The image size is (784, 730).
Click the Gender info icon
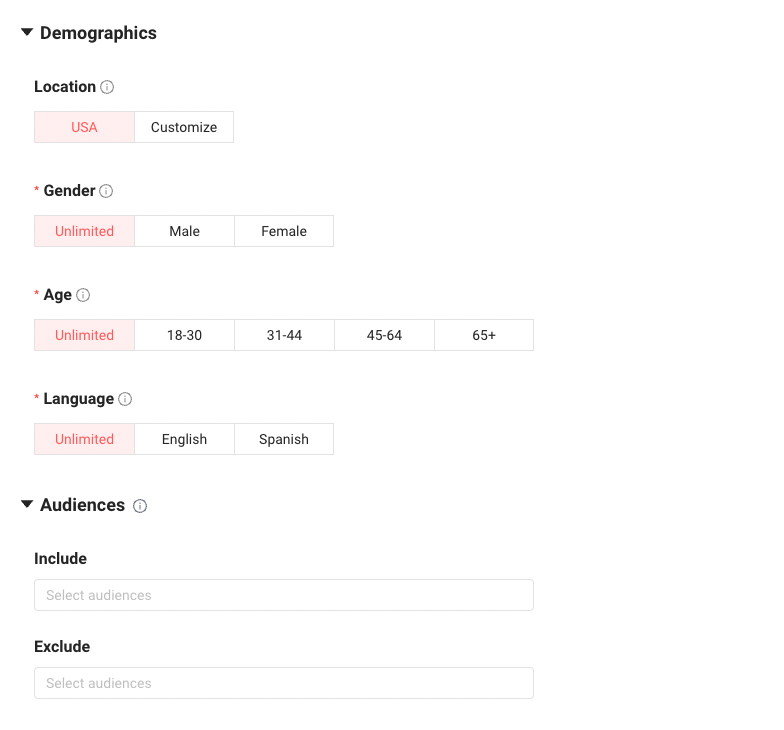106,191
